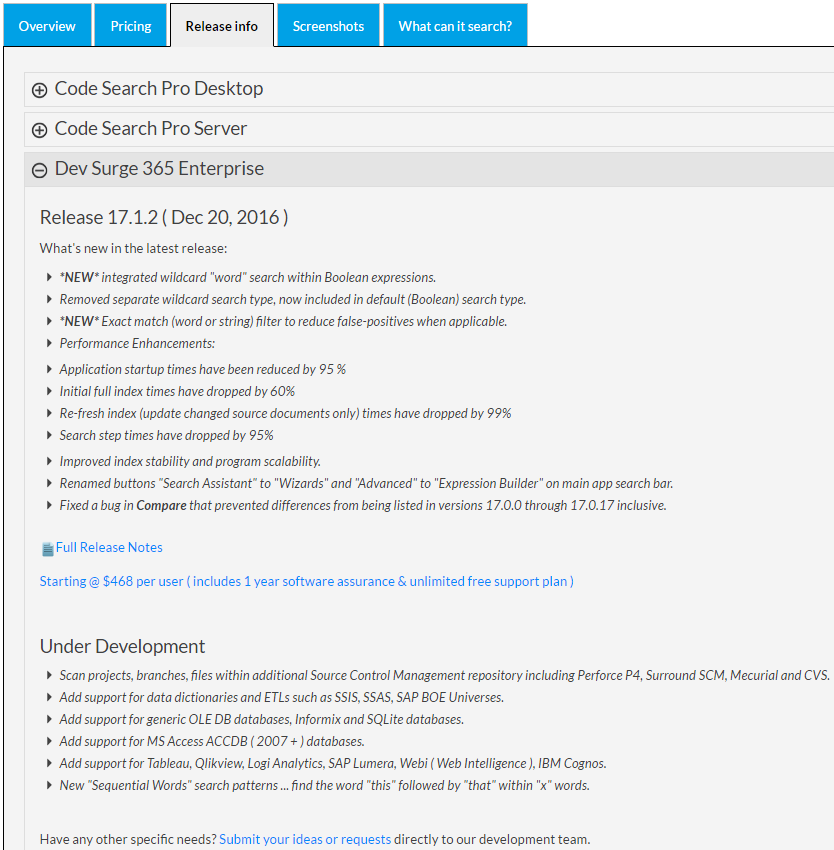Click the line 'Search step times have dropped by 95%'
The image size is (834, 850).
click(166, 435)
